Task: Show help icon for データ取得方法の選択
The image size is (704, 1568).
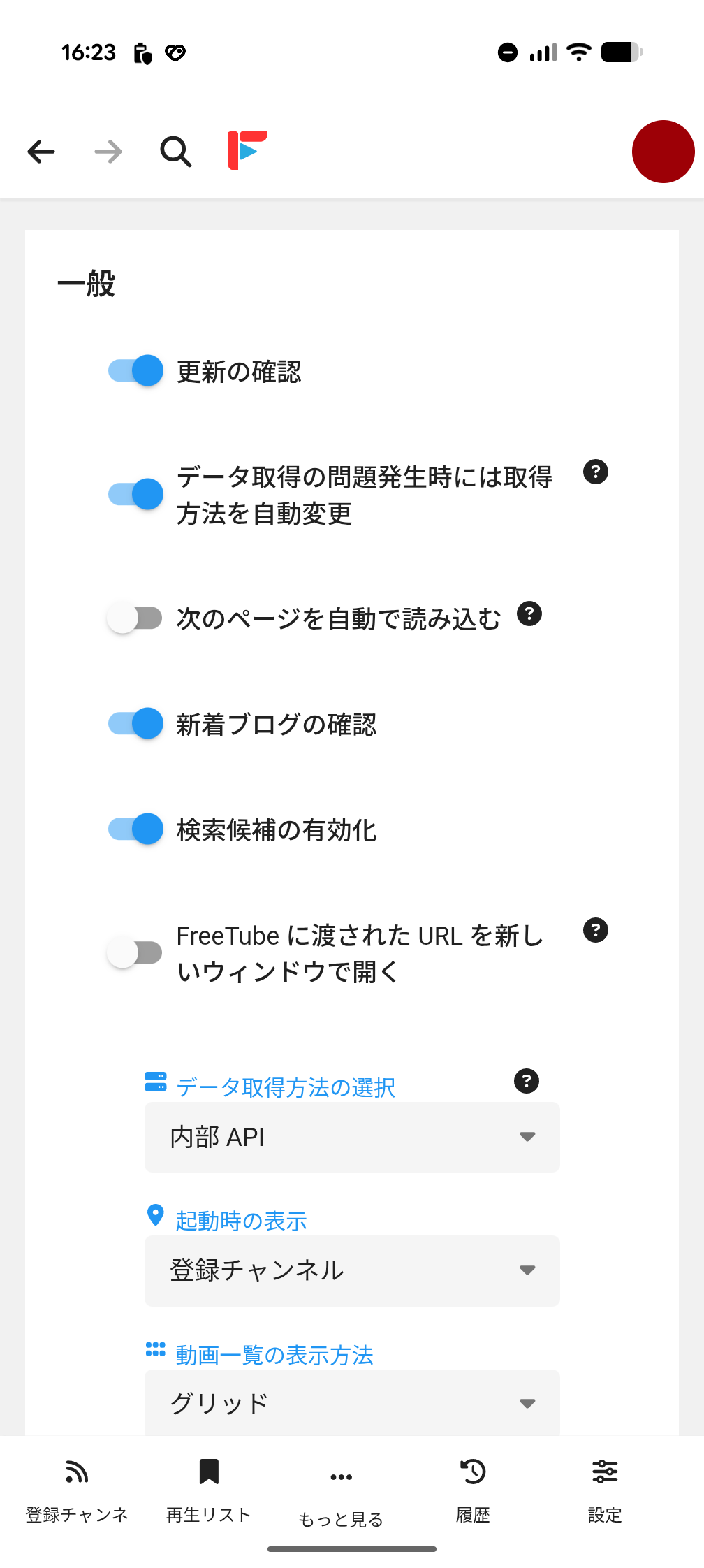Action: pos(526,1081)
